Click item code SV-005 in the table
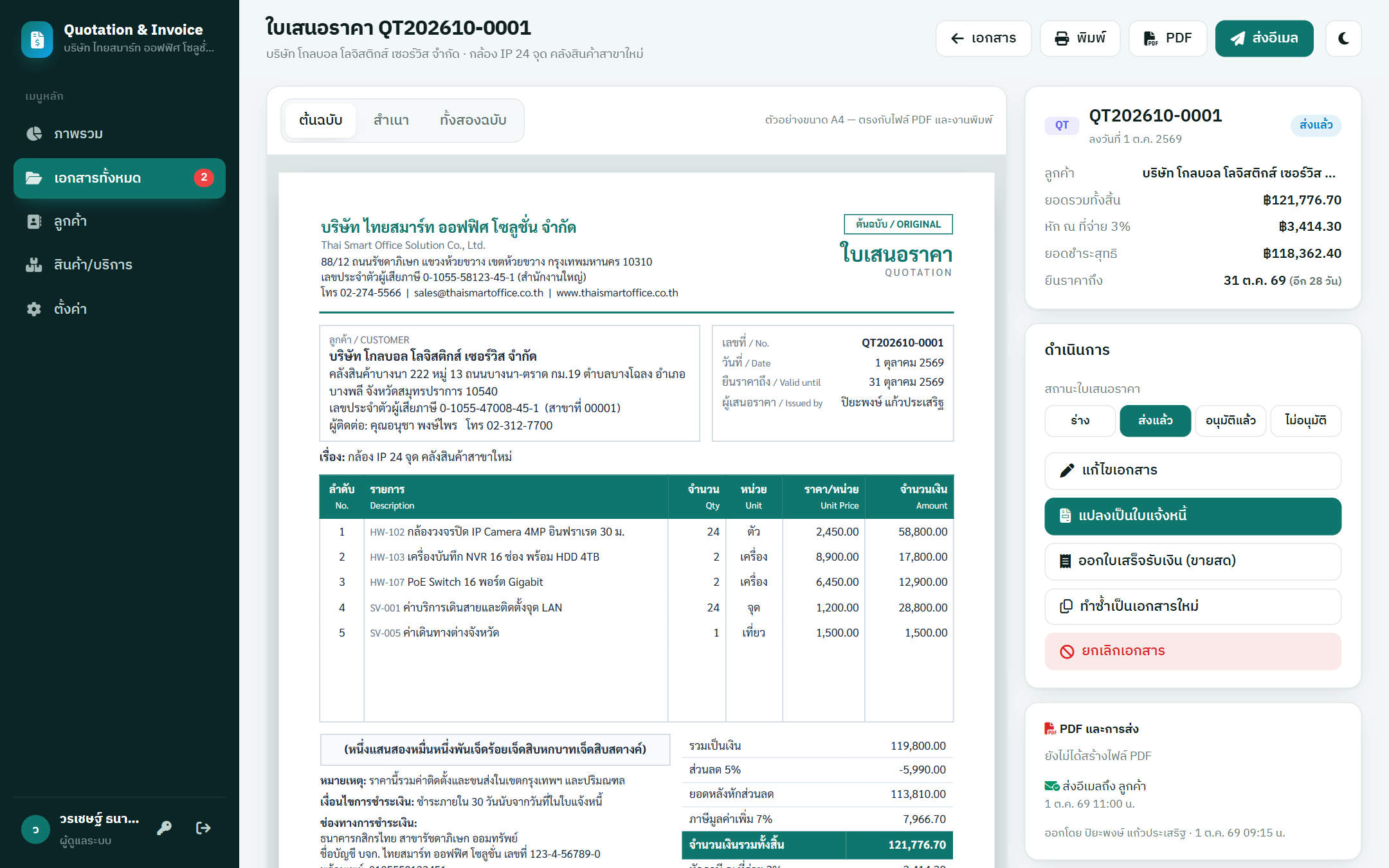Image resolution: width=1389 pixels, height=868 pixels. tap(385, 633)
